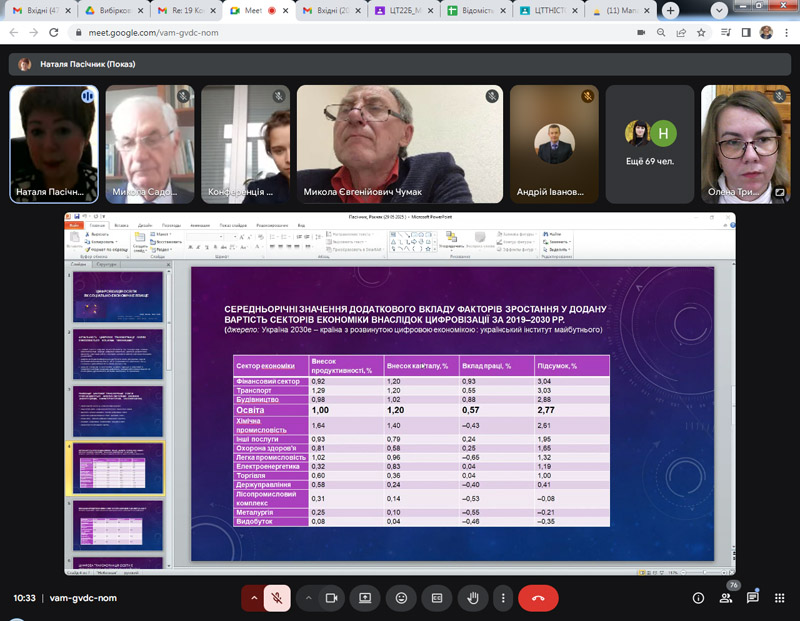Turn on captions
Image resolution: width=800 pixels, height=621 pixels.
(x=437, y=598)
